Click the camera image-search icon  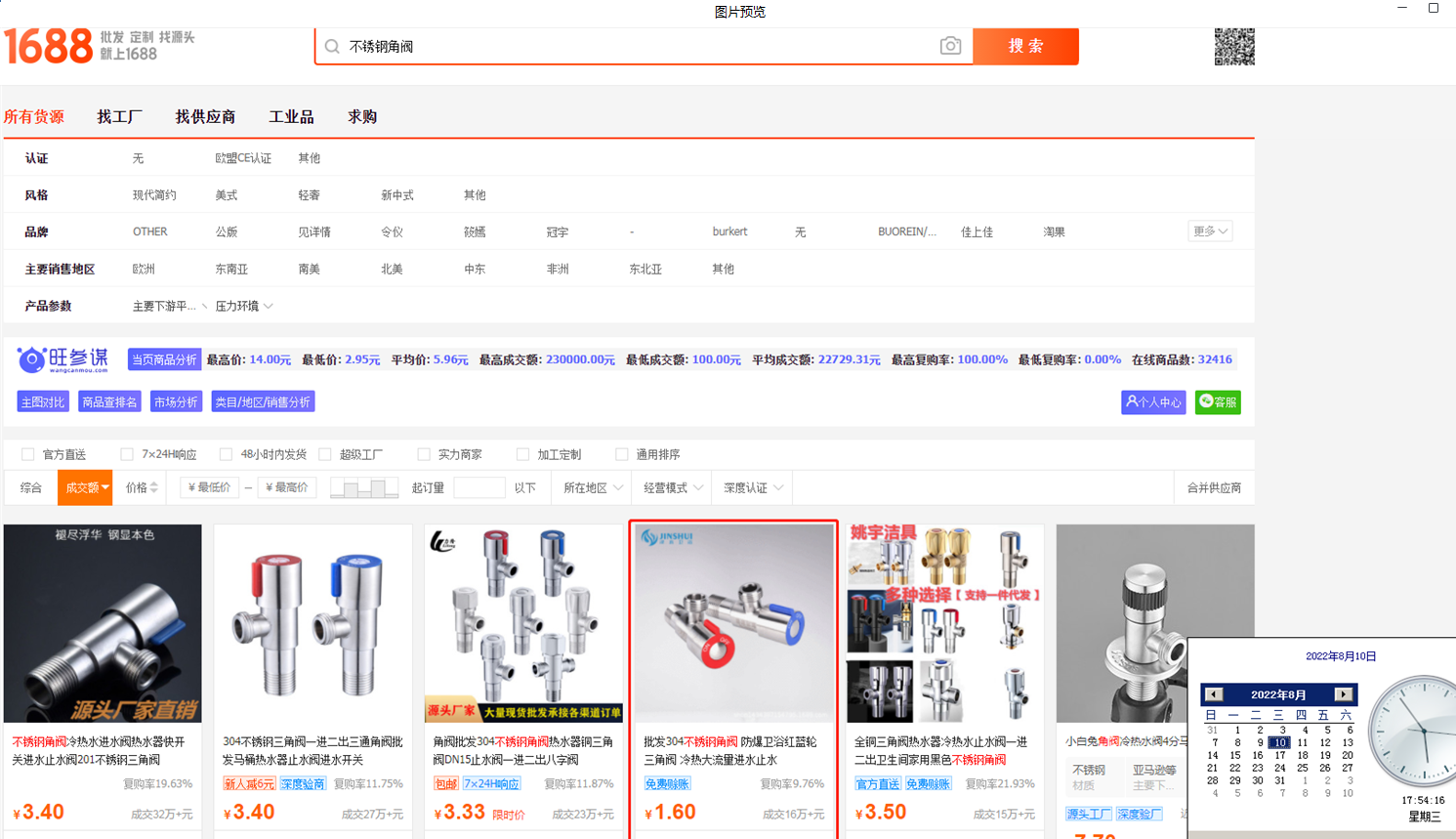(950, 46)
